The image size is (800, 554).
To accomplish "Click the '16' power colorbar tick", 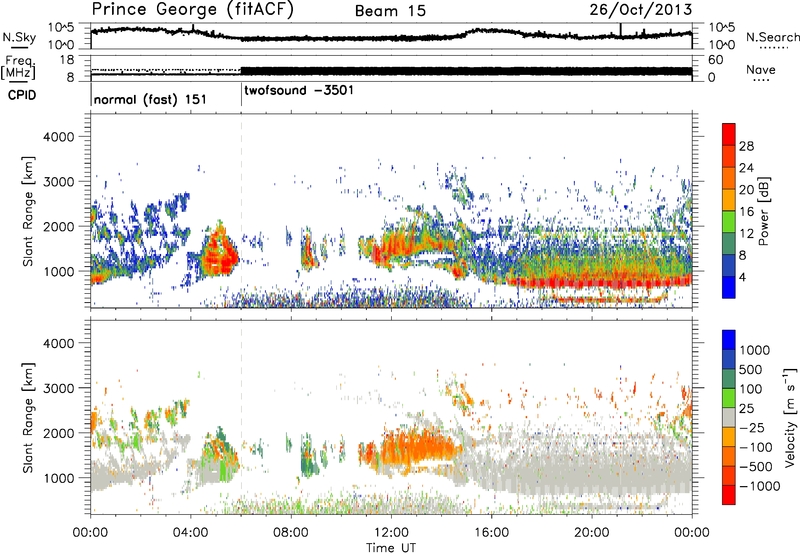I will click(746, 212).
